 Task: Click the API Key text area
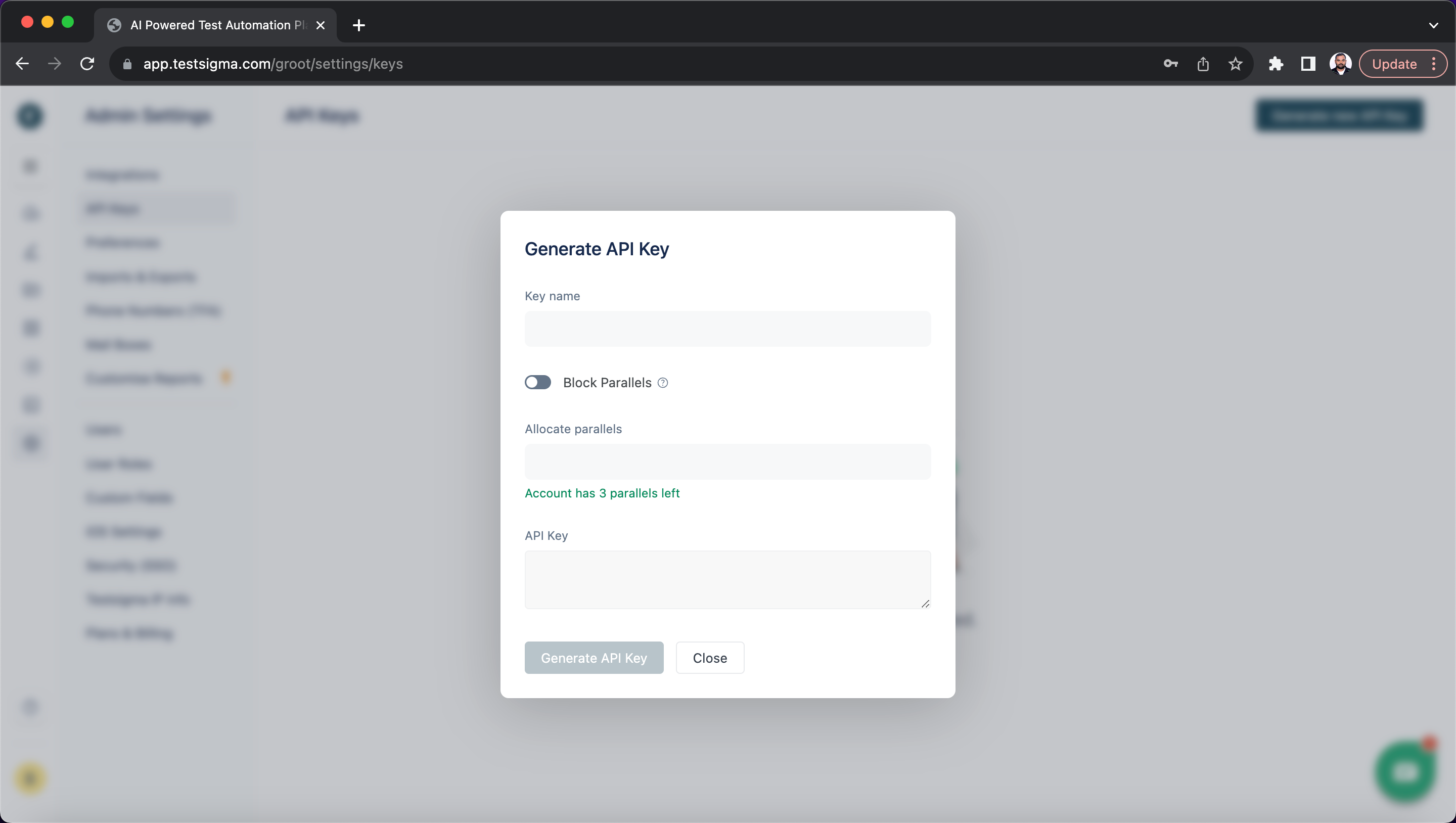[x=727, y=579]
